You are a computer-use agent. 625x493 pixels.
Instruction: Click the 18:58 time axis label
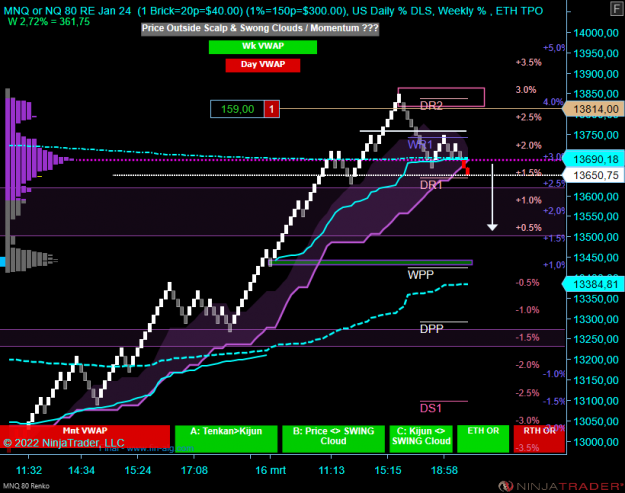[444, 470]
